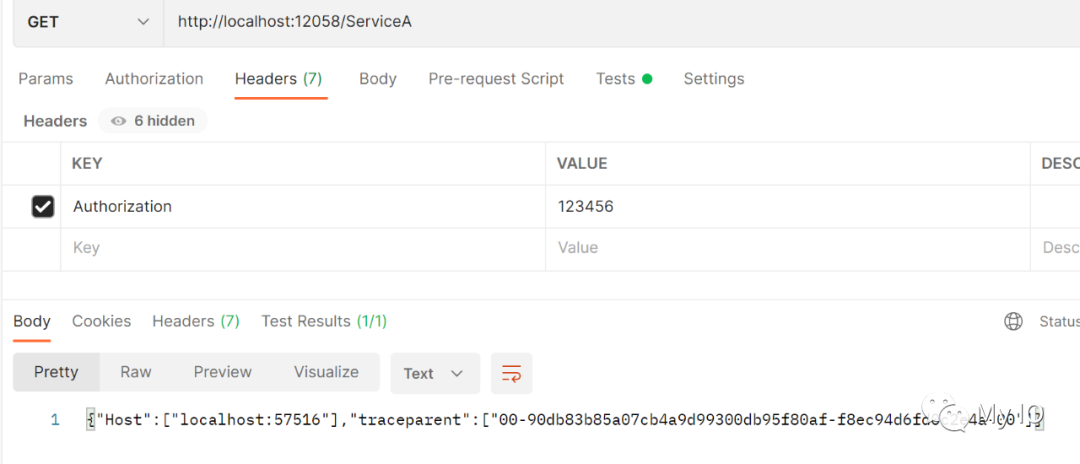Switch response view to Preview
This screenshot has height=464, width=1080.
(x=222, y=372)
